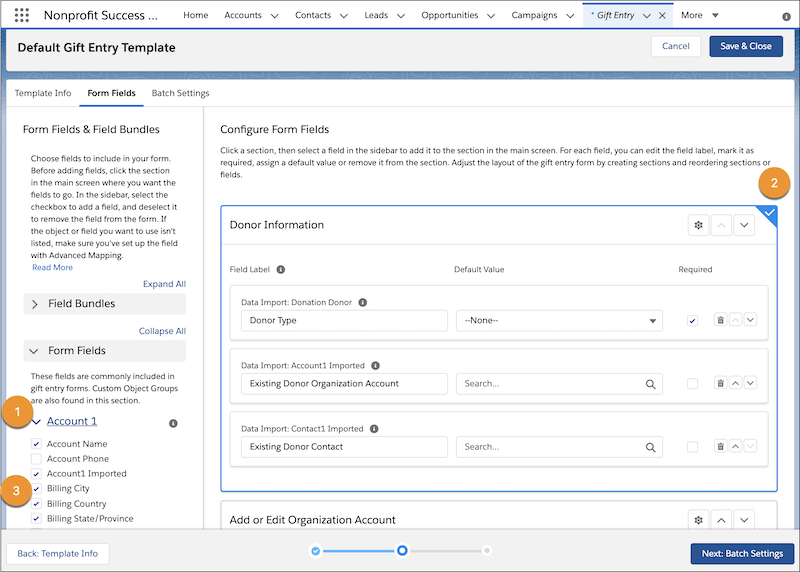Toggle Donor Information section selected checkmark

coord(769,213)
